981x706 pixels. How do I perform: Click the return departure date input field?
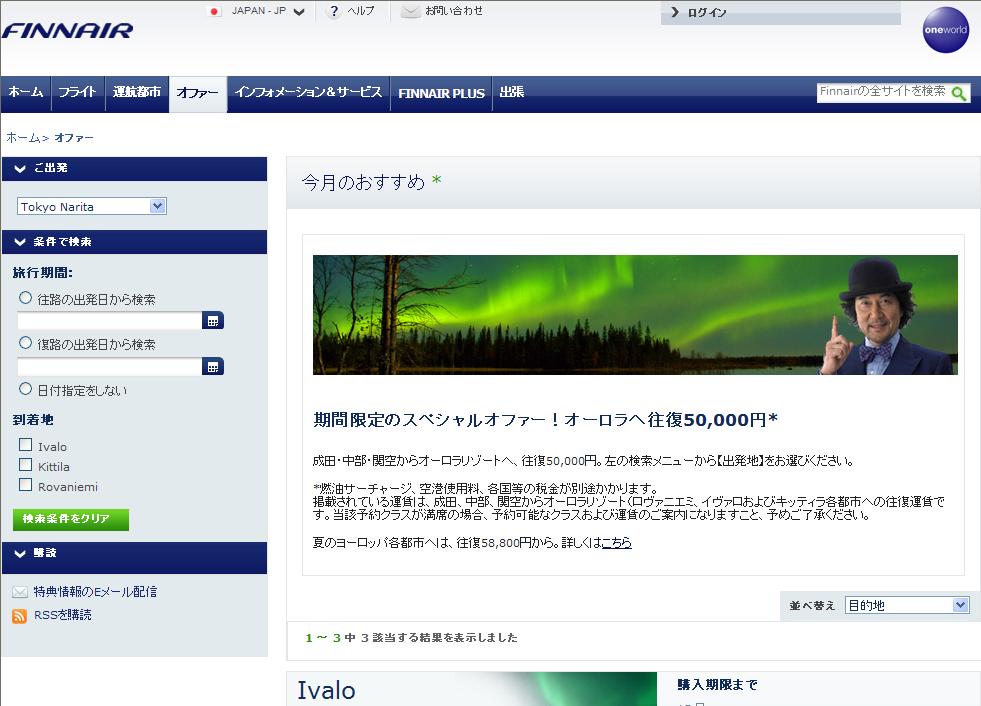[109, 367]
